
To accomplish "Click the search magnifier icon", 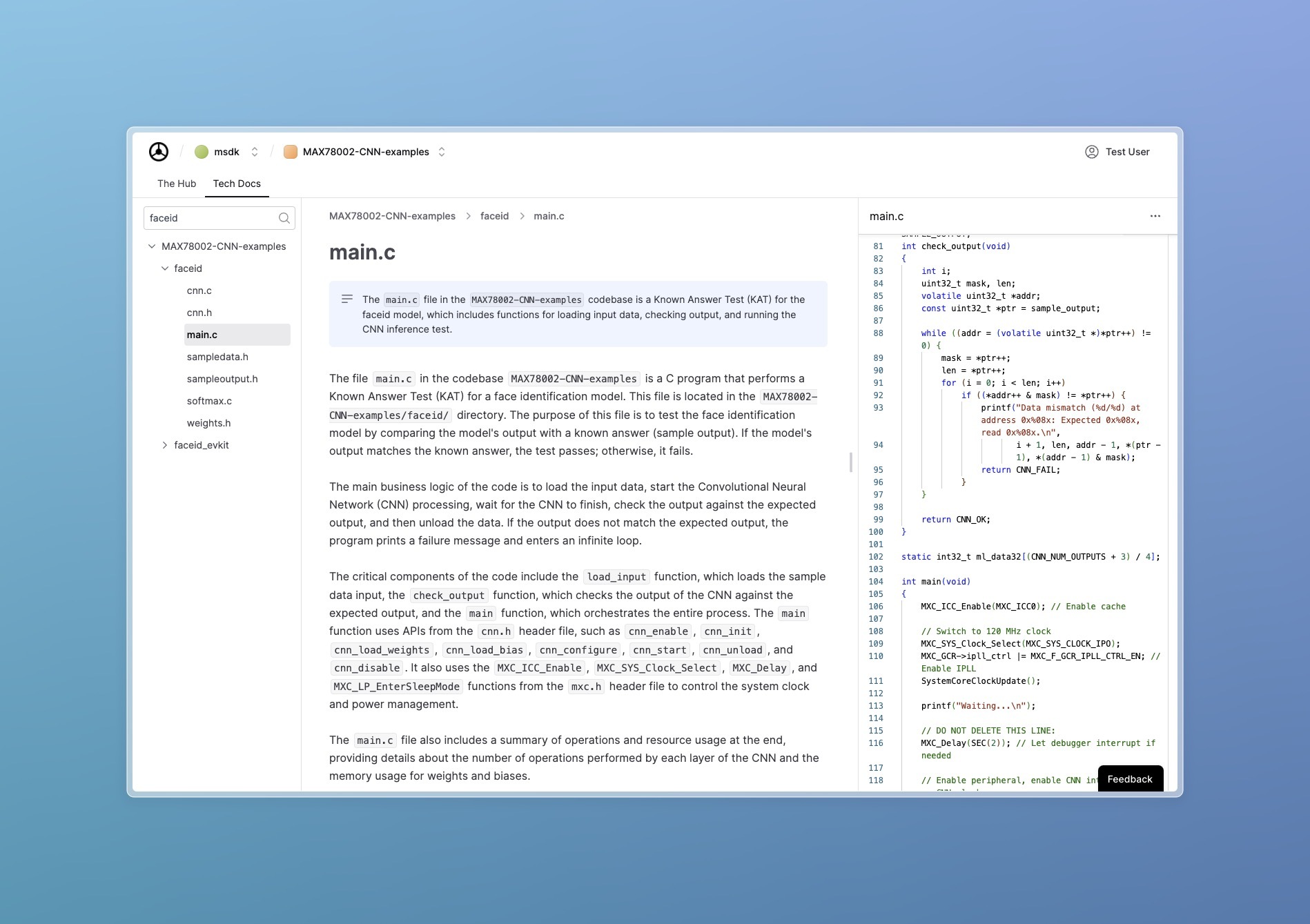I will pyautogui.click(x=284, y=218).
